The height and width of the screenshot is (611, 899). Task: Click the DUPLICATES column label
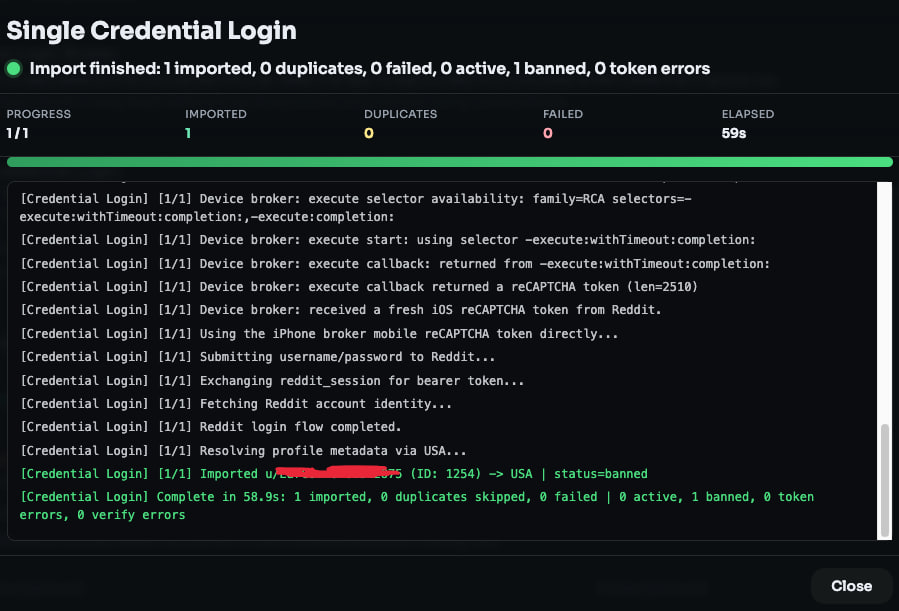(400, 114)
